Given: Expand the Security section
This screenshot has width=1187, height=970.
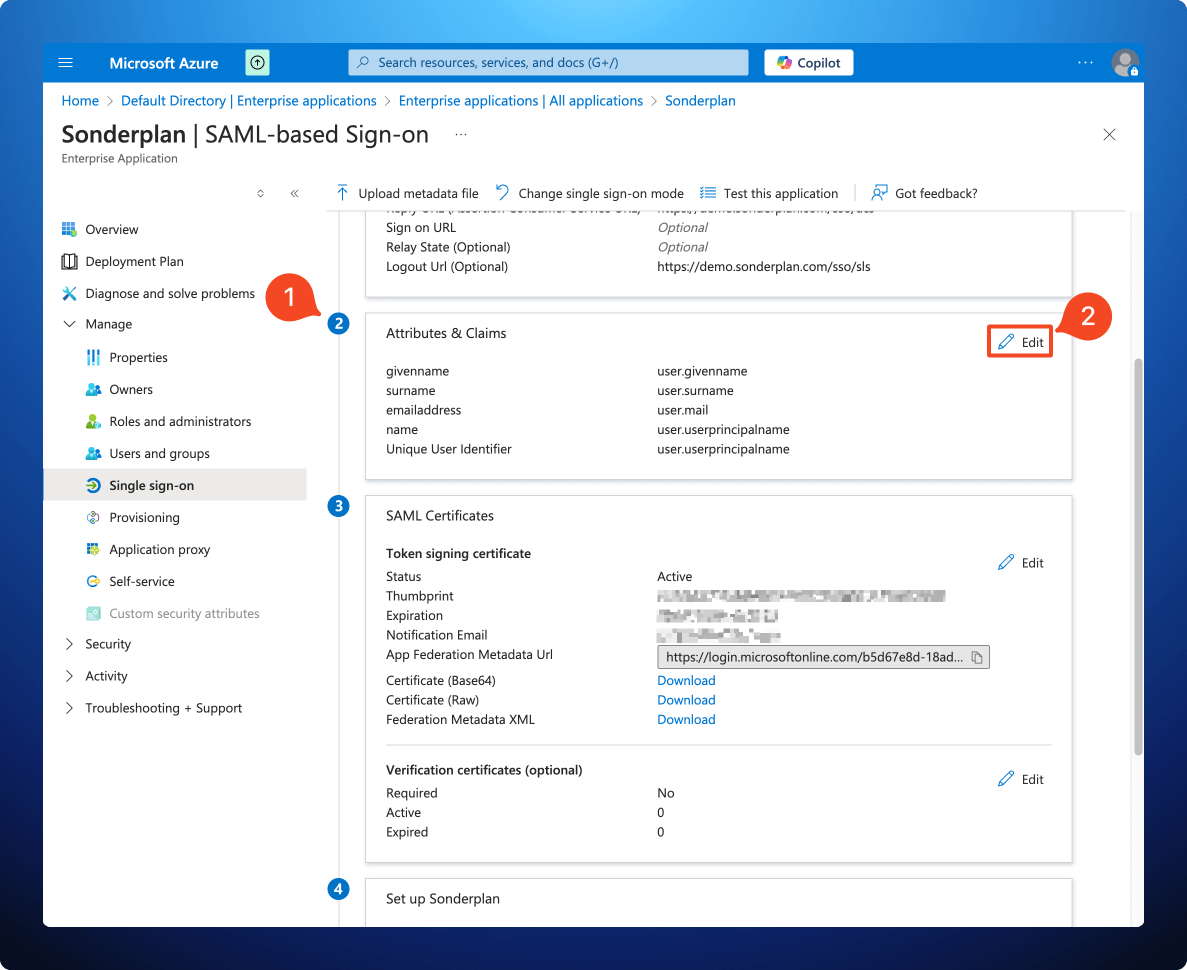Looking at the screenshot, I should [68, 644].
